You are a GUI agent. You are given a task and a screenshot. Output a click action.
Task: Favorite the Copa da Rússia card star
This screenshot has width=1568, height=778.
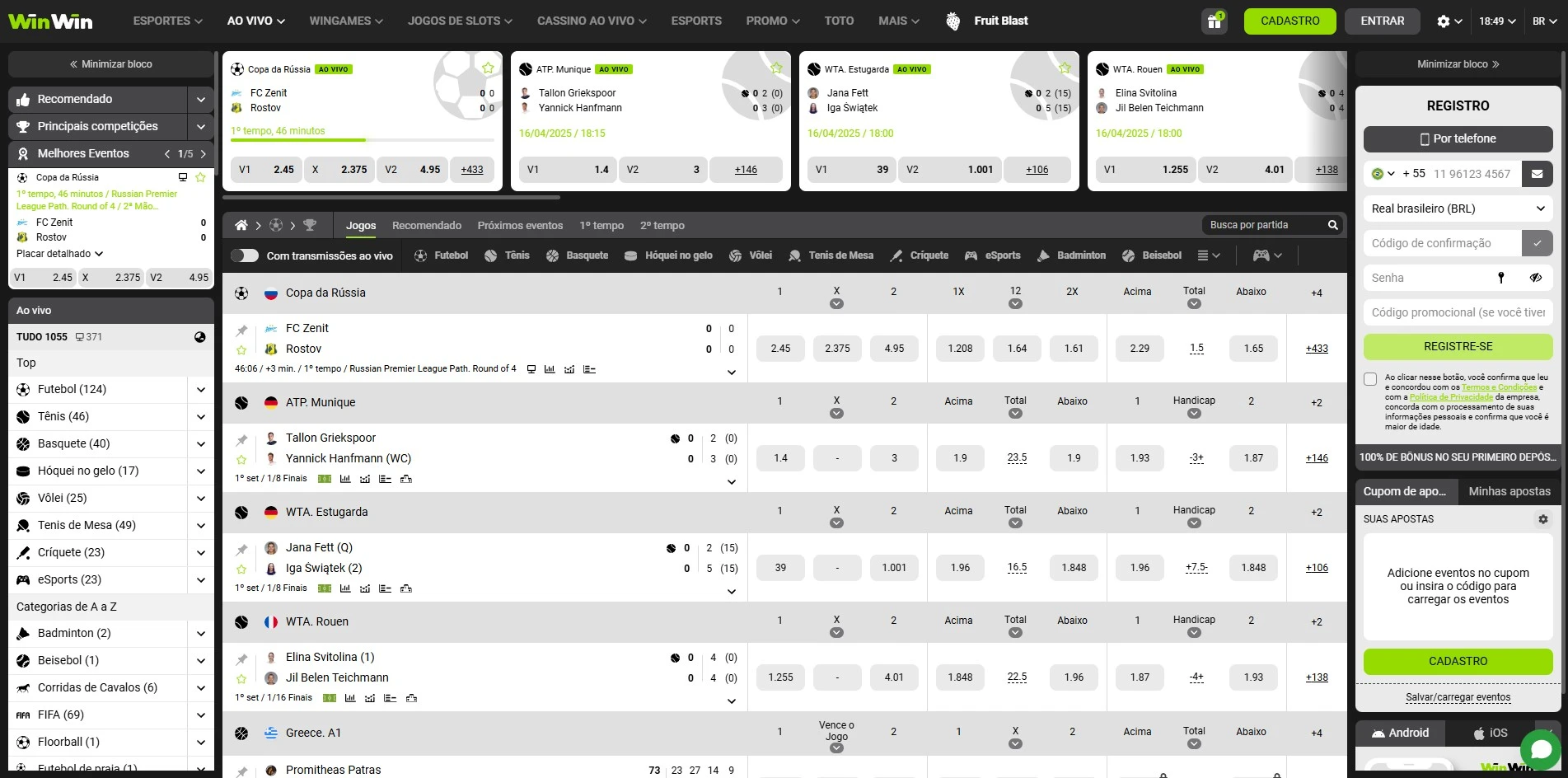point(488,68)
